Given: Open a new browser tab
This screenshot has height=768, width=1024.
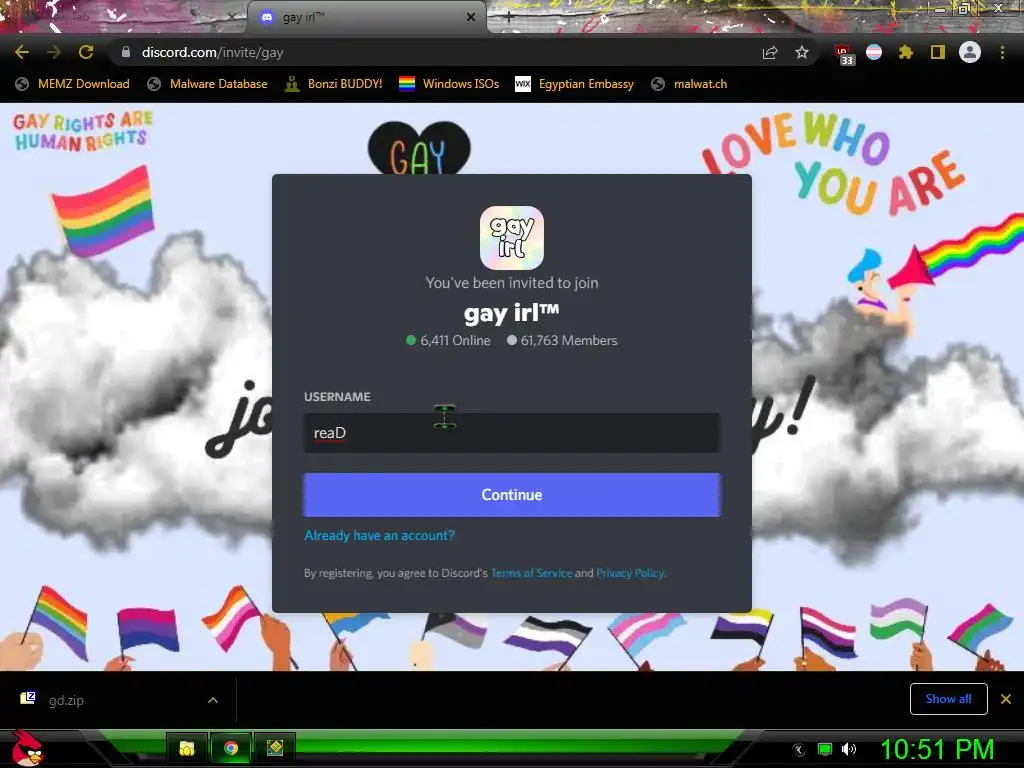Looking at the screenshot, I should (509, 18).
